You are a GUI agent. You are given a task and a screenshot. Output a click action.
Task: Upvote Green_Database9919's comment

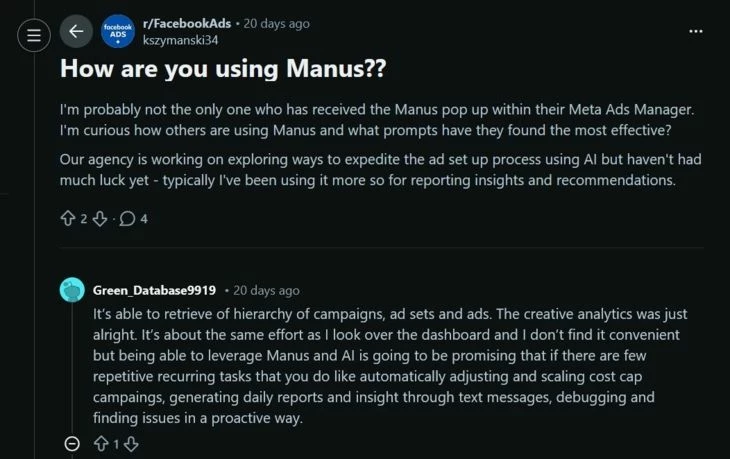point(100,444)
